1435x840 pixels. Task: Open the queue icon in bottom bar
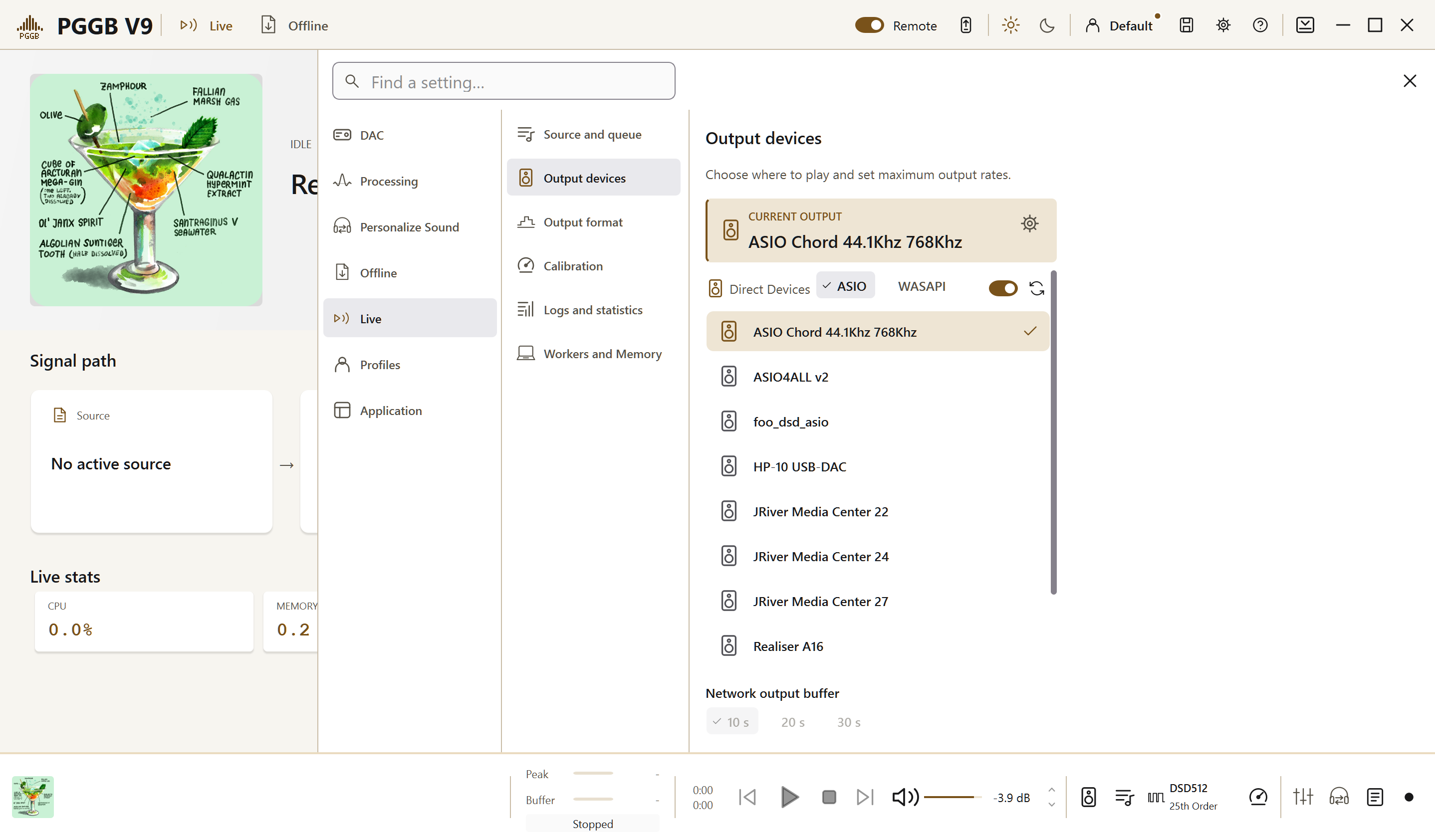coord(1124,797)
